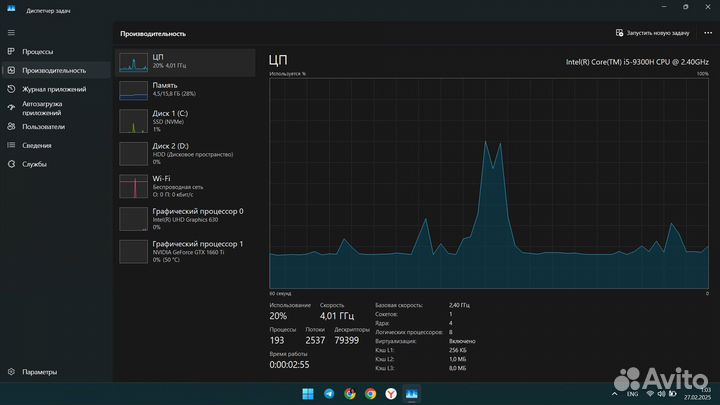Select Диск 2 (D:) item
The image size is (720, 405).
click(x=185, y=154)
